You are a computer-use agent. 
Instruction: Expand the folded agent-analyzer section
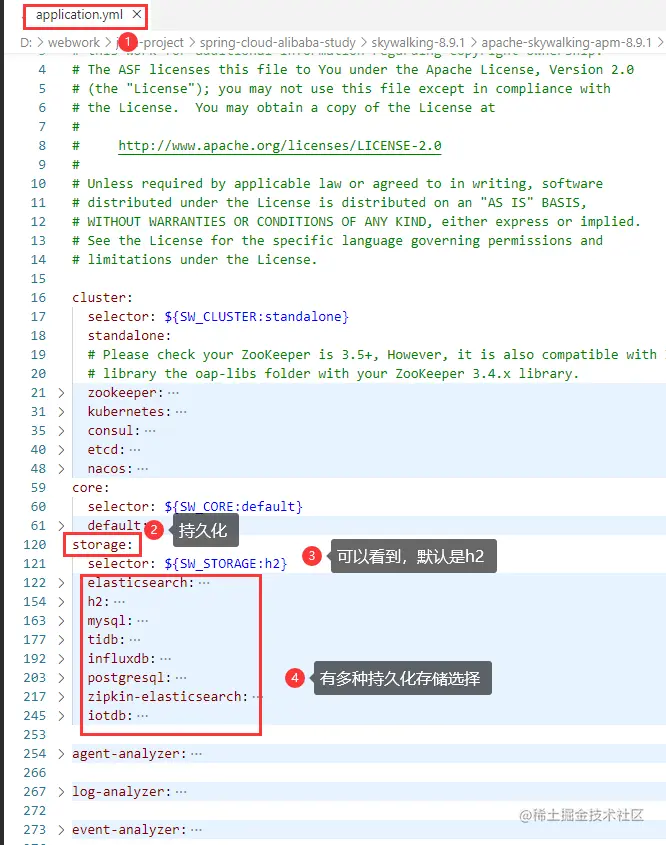61,753
